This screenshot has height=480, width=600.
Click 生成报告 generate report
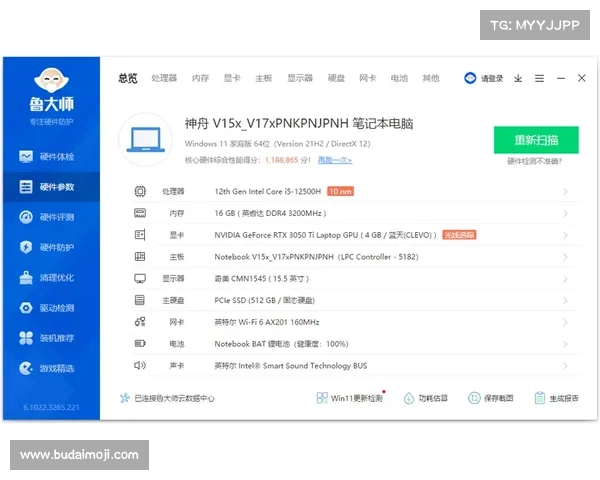tap(557, 398)
